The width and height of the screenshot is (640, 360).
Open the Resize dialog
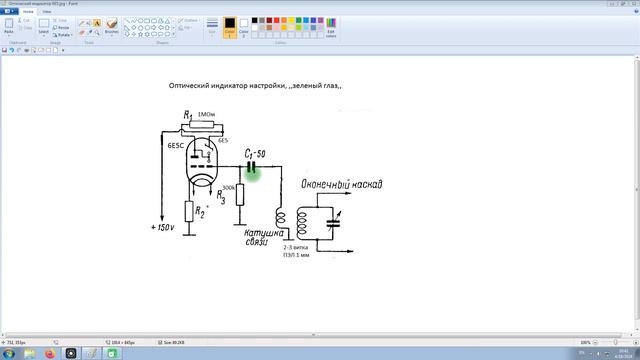(x=61, y=27)
